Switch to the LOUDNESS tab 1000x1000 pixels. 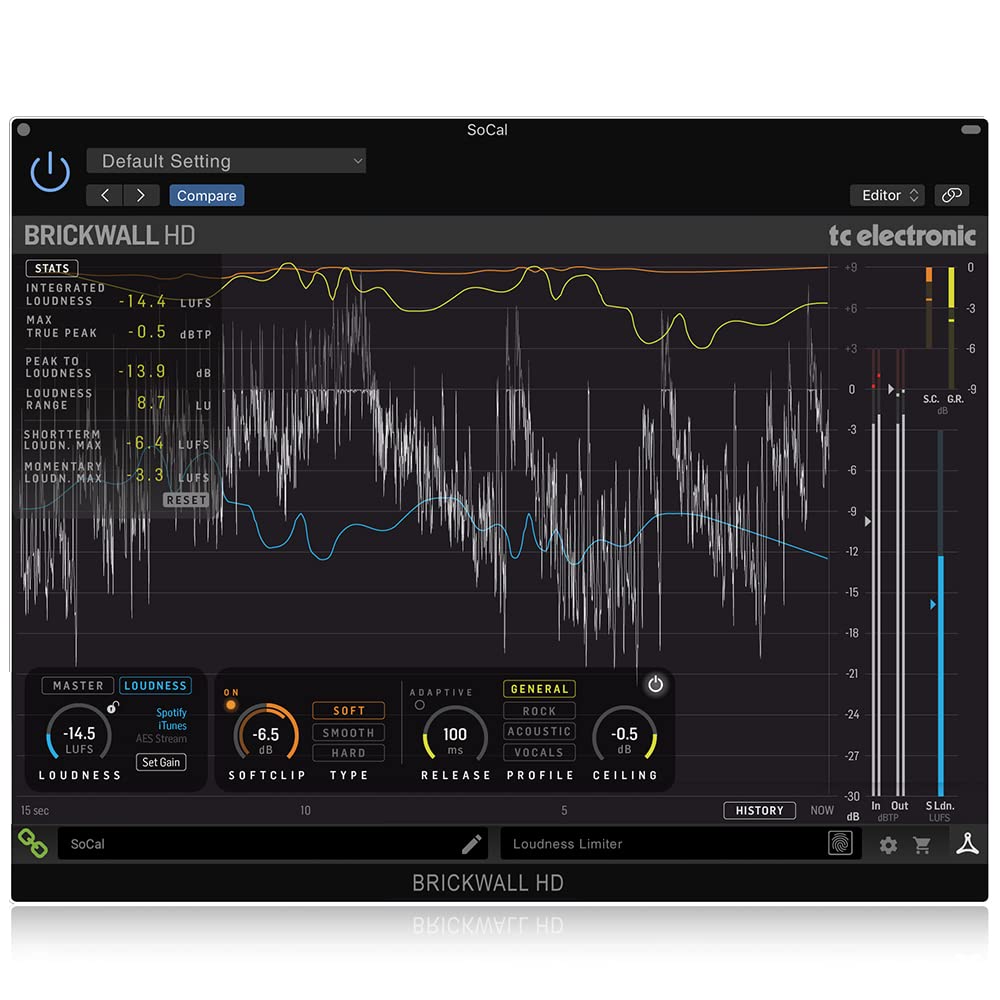tap(155, 686)
